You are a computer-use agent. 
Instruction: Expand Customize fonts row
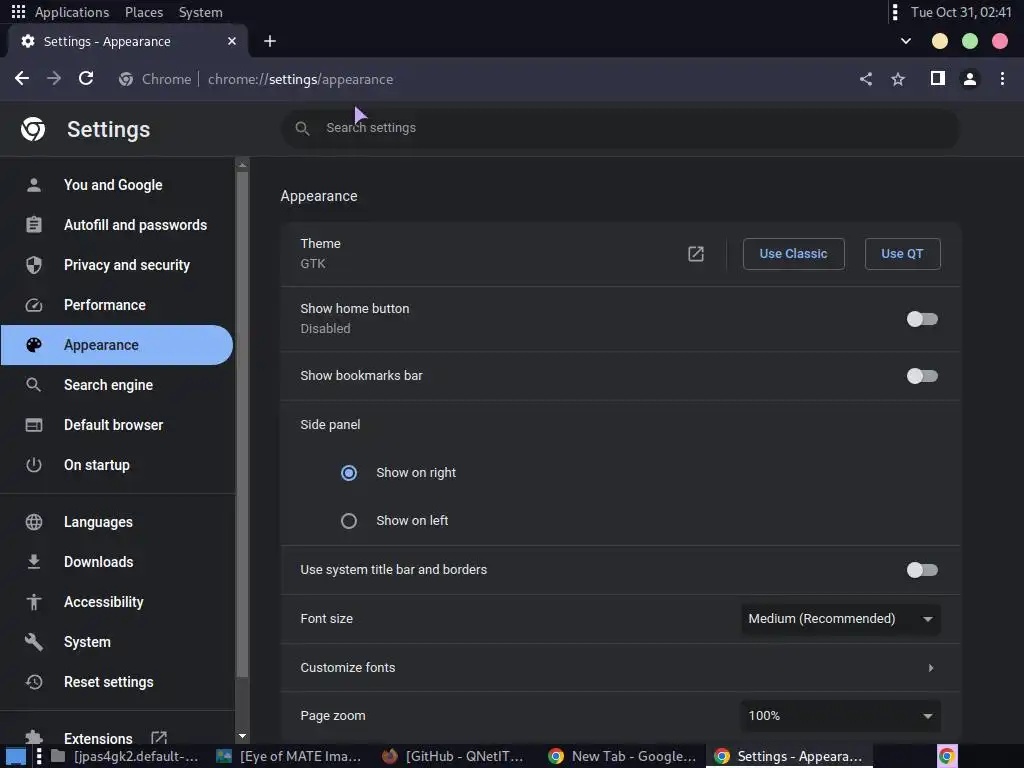point(620,667)
